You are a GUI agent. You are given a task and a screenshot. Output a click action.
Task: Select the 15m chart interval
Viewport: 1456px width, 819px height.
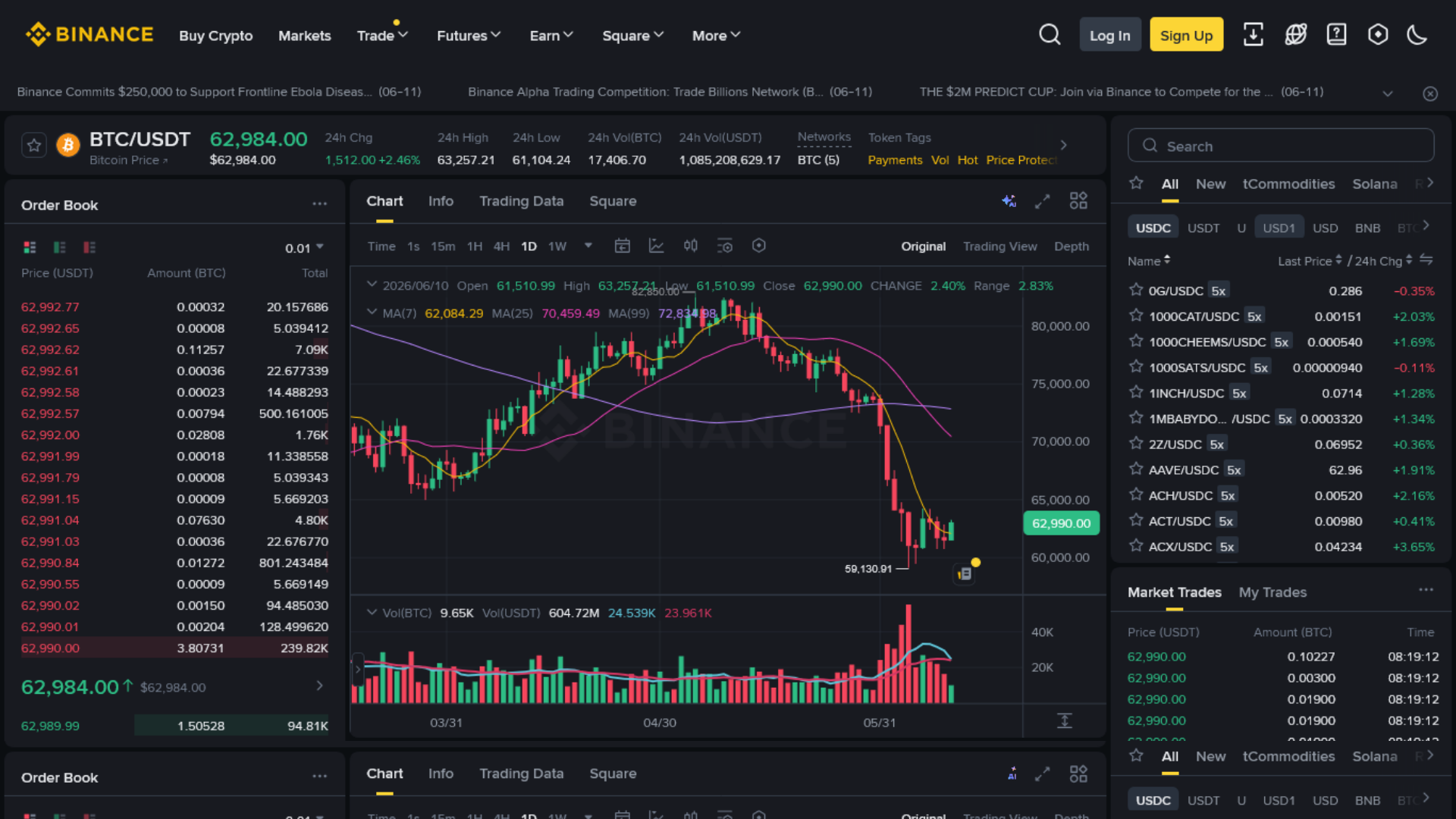(443, 246)
